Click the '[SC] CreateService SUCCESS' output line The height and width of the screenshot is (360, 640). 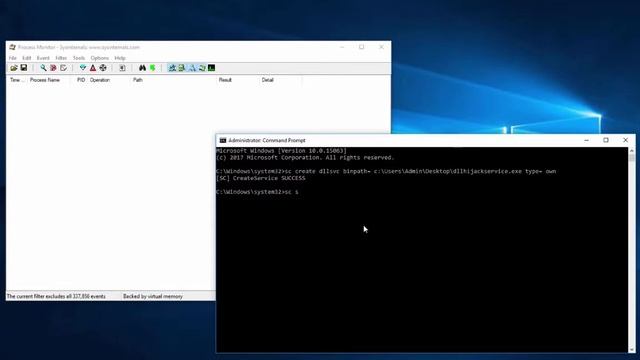[261, 178]
